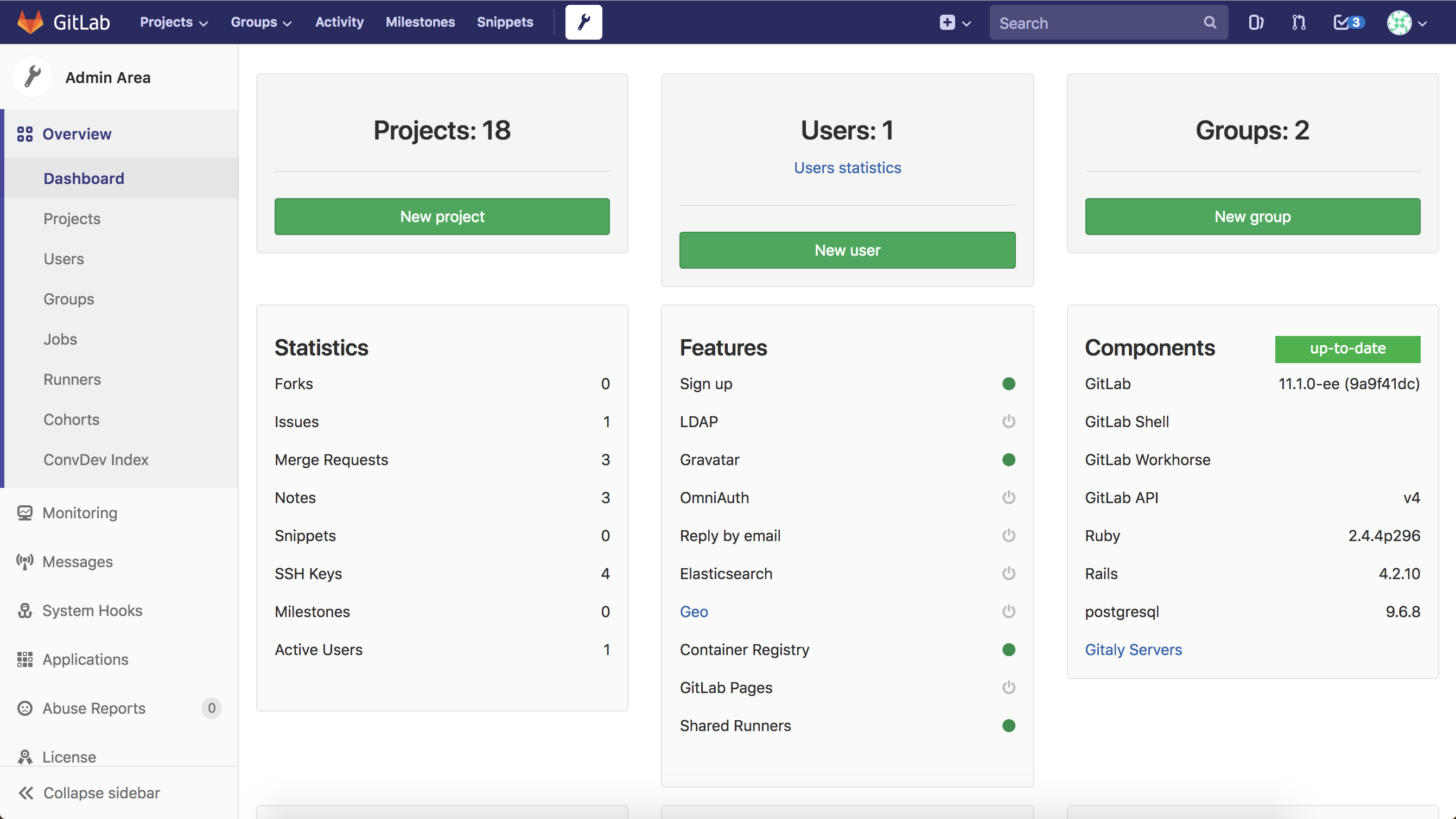Click the Gravatar green status dot

[x=1008, y=460]
